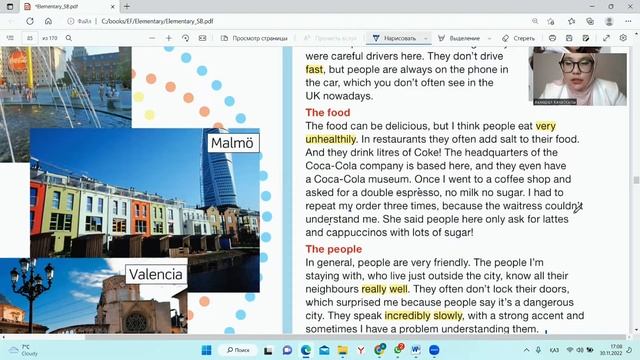The image size is (640, 360).
Task: Select the 'Стереть' eraser tool
Action: 518,38
